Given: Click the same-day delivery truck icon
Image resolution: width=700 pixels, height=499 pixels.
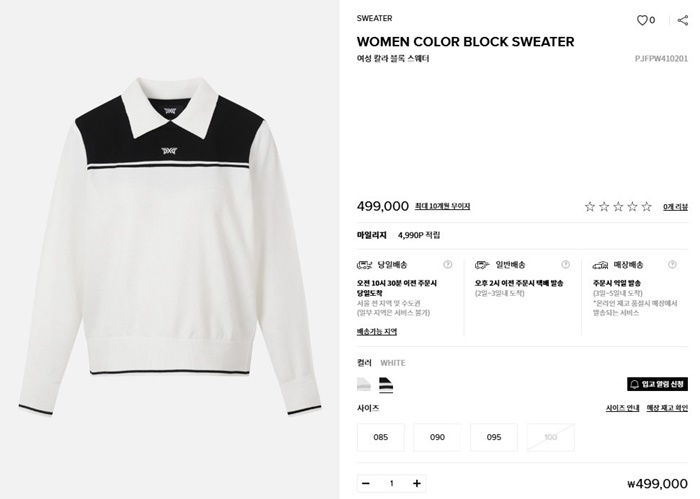Looking at the screenshot, I should (365, 265).
